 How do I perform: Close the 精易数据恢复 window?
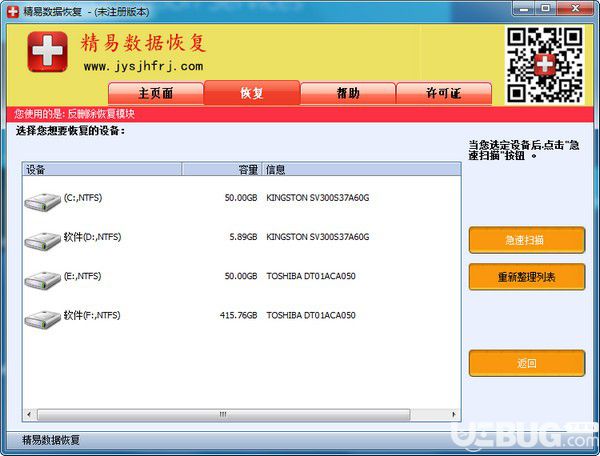coord(575,8)
